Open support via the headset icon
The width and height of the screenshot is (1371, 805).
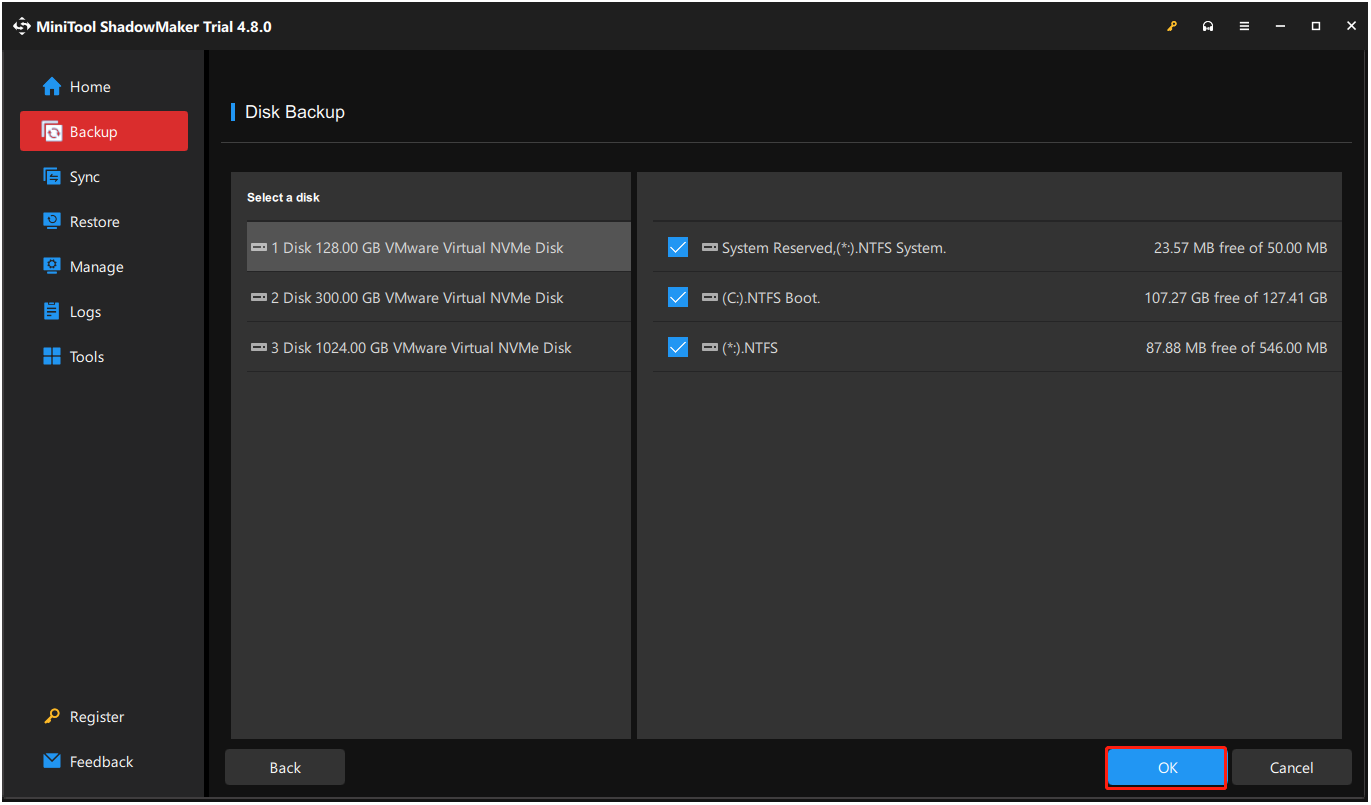pos(1207,26)
